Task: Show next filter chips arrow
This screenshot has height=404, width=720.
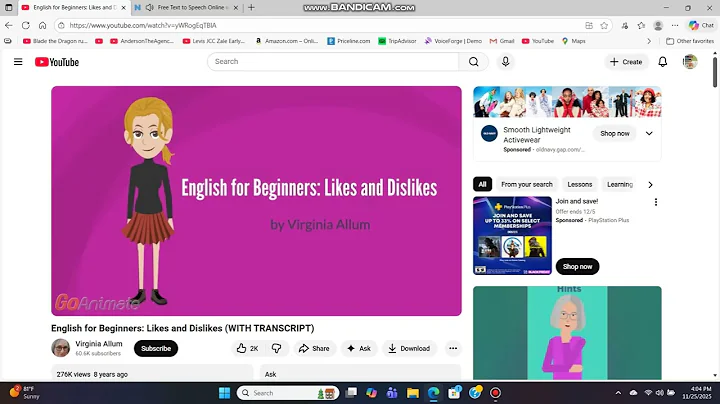Action: pyautogui.click(x=650, y=185)
